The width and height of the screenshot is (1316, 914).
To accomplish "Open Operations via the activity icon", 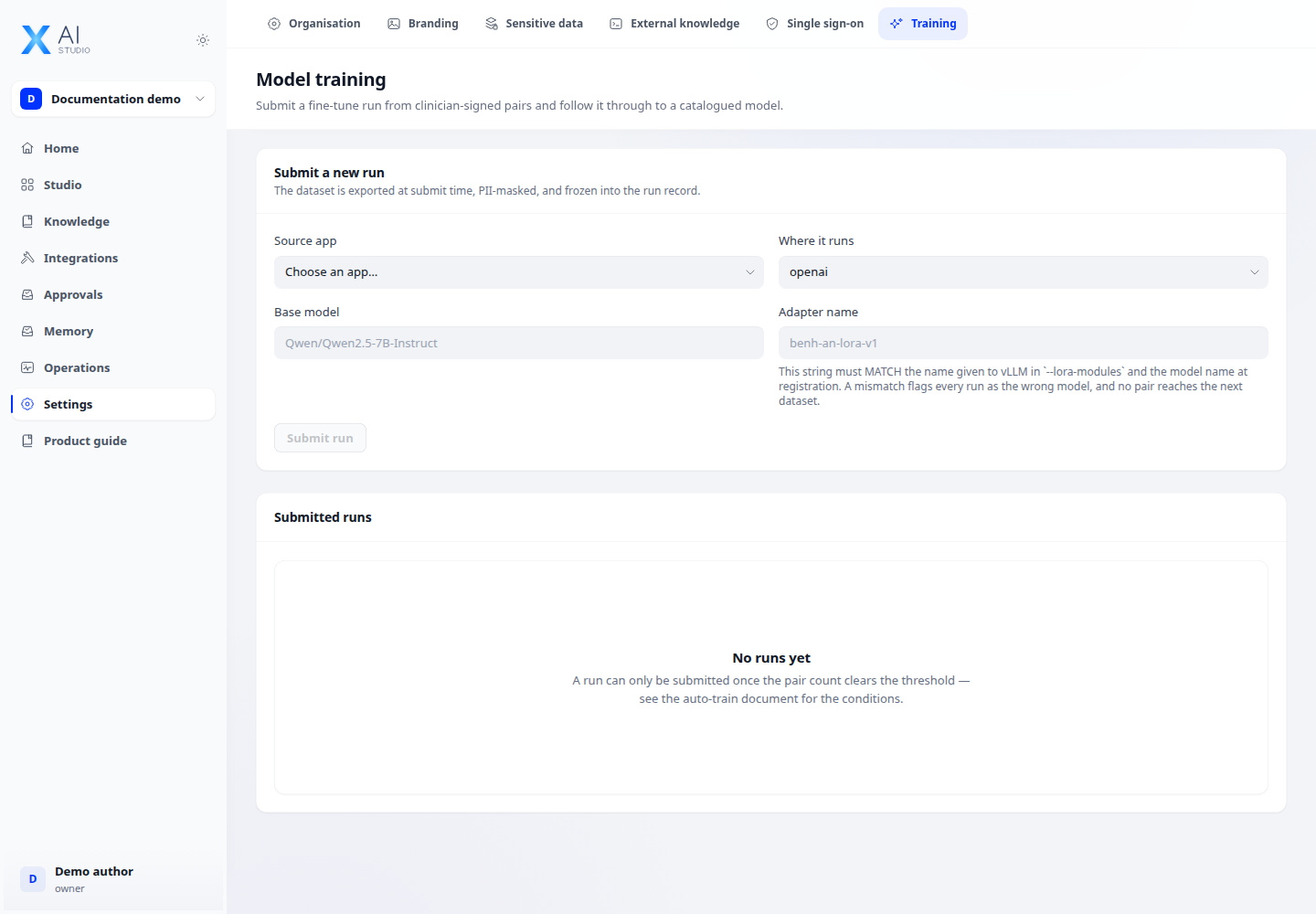I will pyautogui.click(x=27, y=367).
